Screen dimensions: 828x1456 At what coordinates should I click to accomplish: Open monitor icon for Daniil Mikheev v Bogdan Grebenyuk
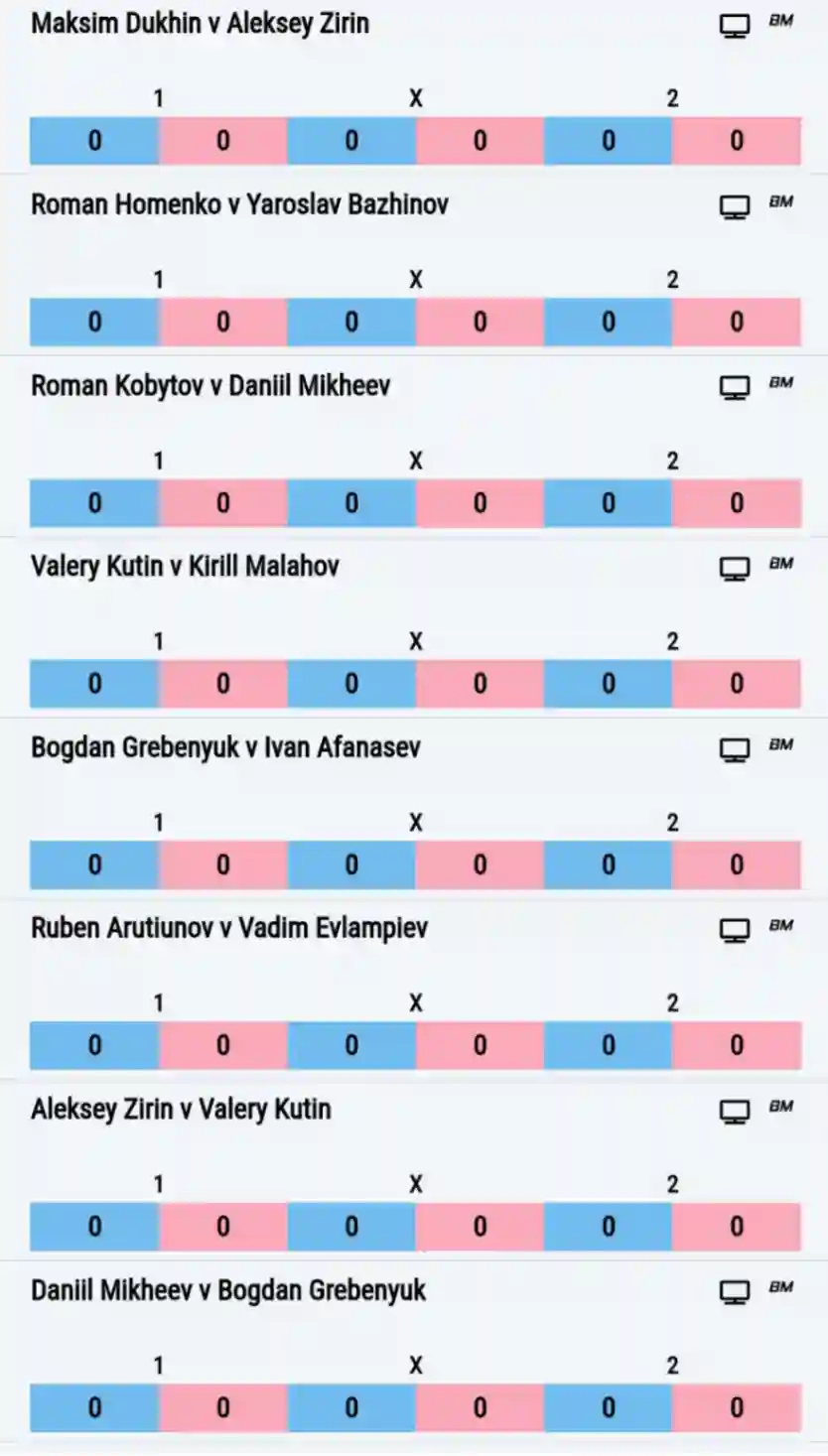coord(734,1292)
